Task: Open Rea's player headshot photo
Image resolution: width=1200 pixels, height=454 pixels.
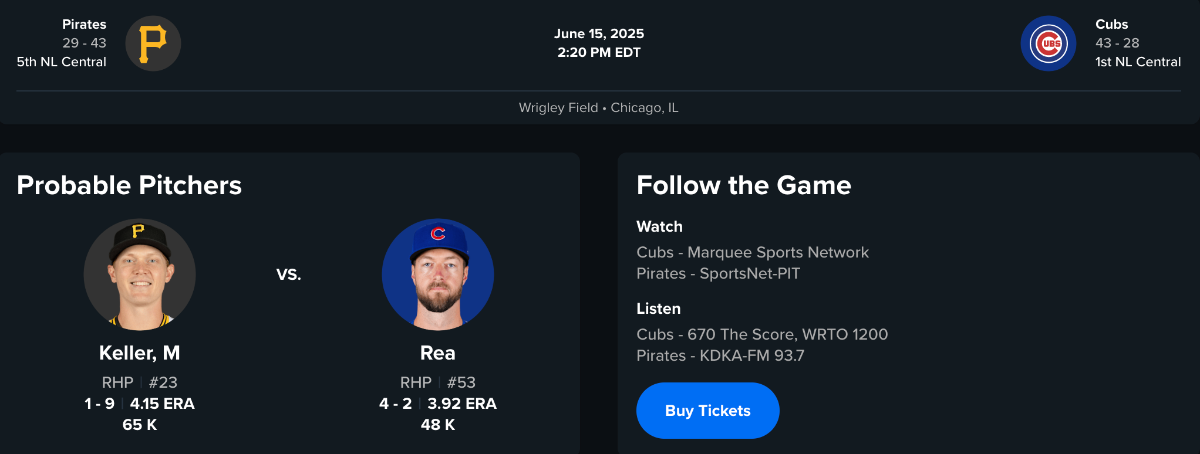Action: (x=437, y=274)
